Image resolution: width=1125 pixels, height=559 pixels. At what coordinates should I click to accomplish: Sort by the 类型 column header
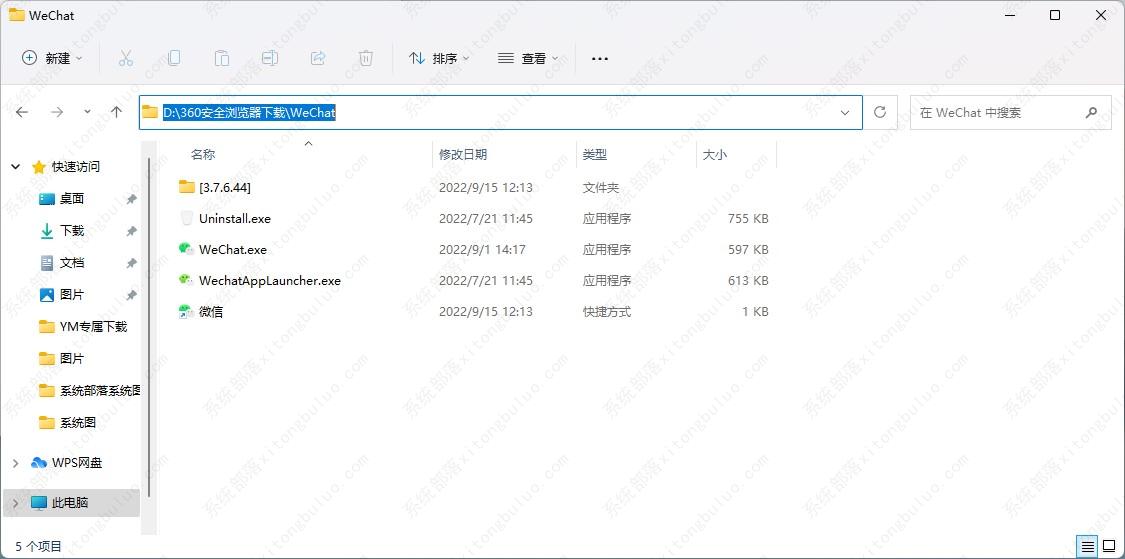[595, 154]
